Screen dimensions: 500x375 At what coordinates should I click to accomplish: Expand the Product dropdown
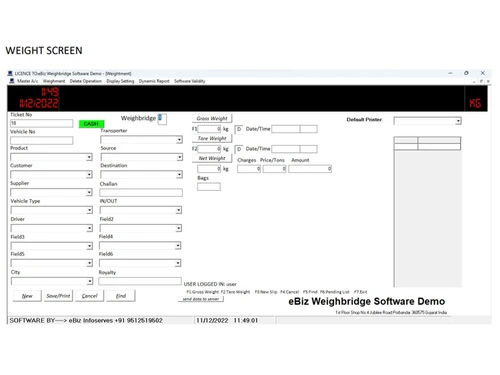(x=89, y=157)
